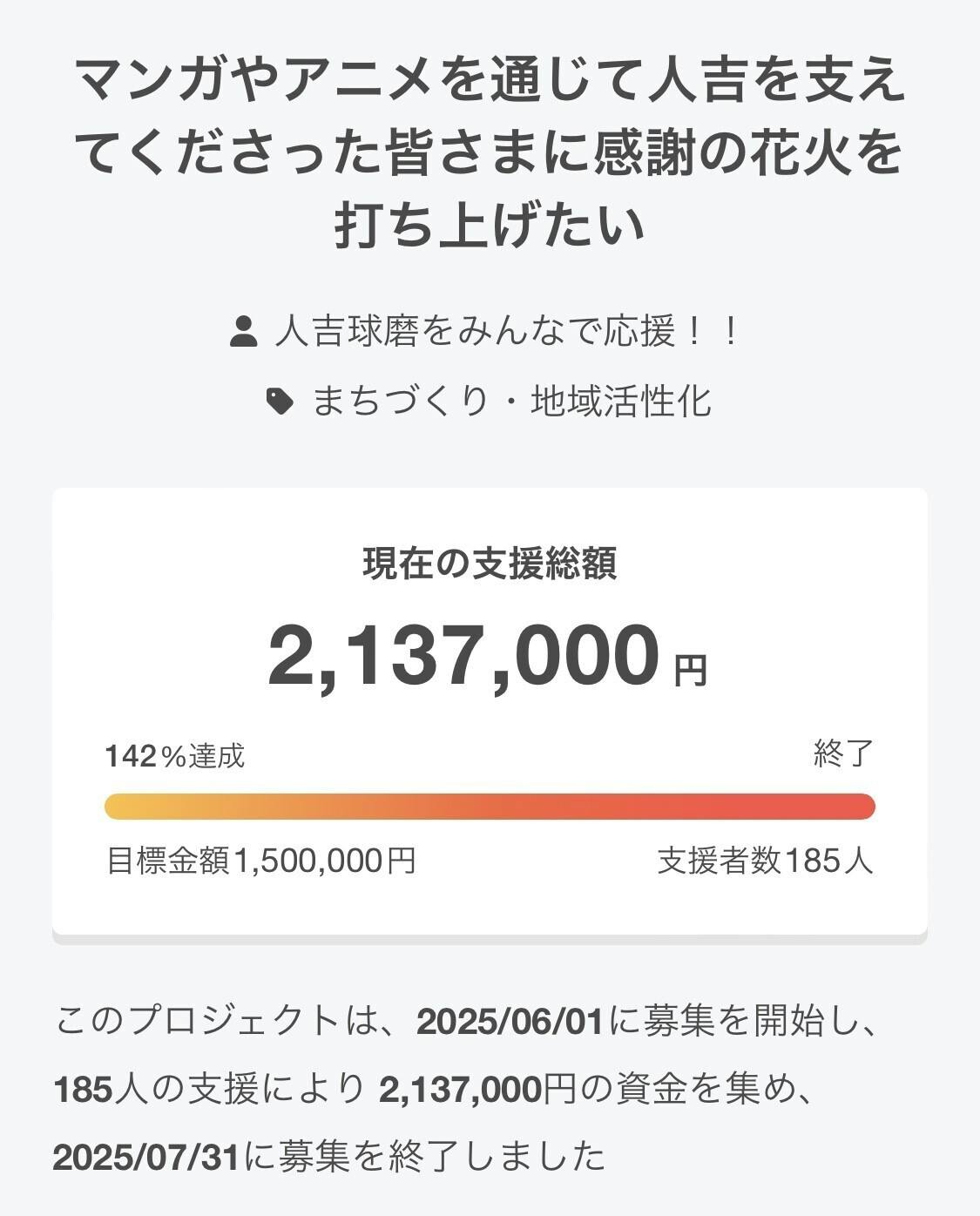
Task: Click the orange funding progress bar
Action: (490, 807)
